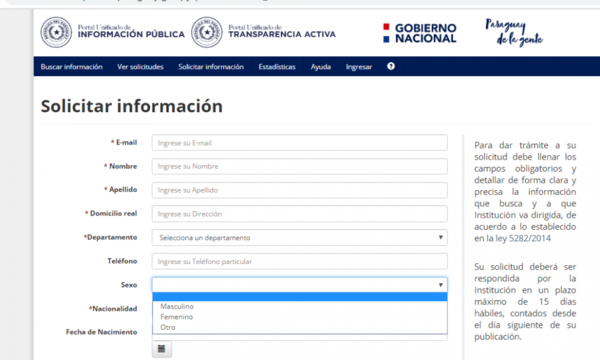600x360 pixels.
Task: Click Ingresar to log in
Action: coord(359,67)
